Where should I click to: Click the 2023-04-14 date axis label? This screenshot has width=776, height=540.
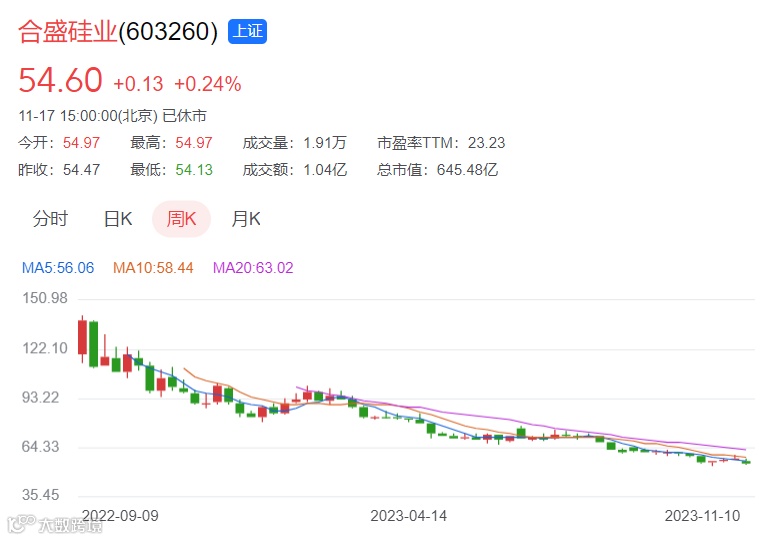(x=408, y=516)
